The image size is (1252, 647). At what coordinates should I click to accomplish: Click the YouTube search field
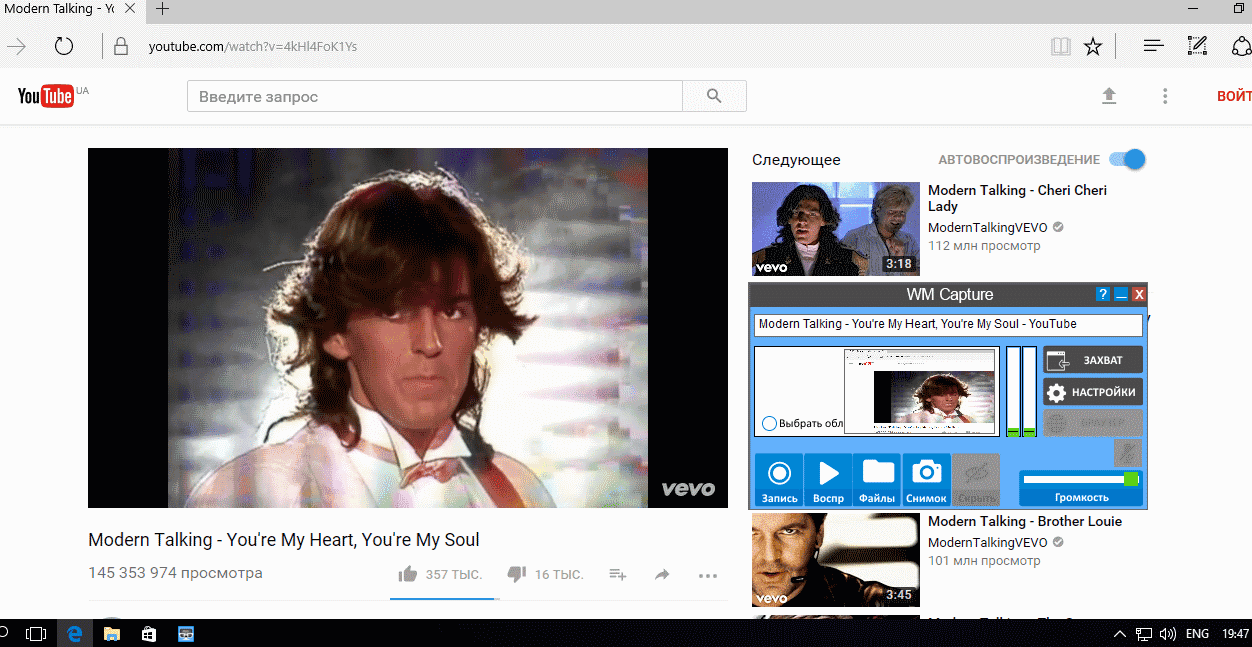pos(435,96)
